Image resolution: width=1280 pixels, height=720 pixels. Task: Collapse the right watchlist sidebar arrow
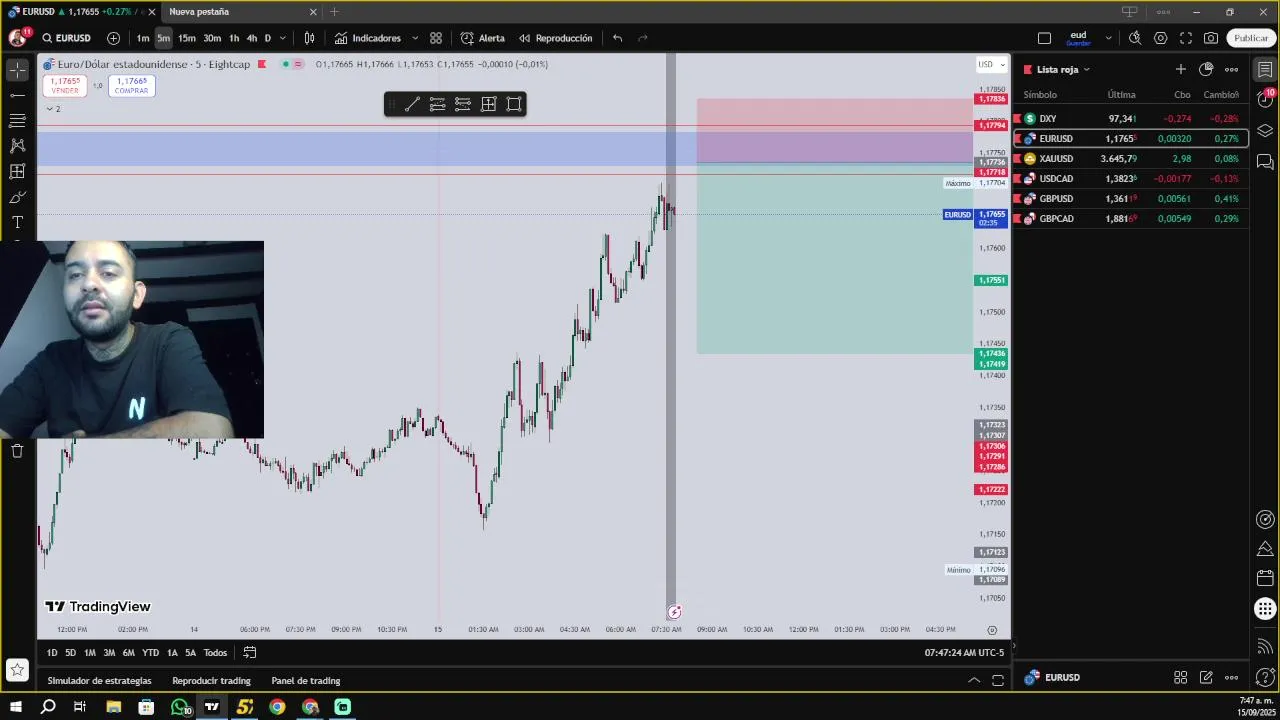tap(1014, 646)
